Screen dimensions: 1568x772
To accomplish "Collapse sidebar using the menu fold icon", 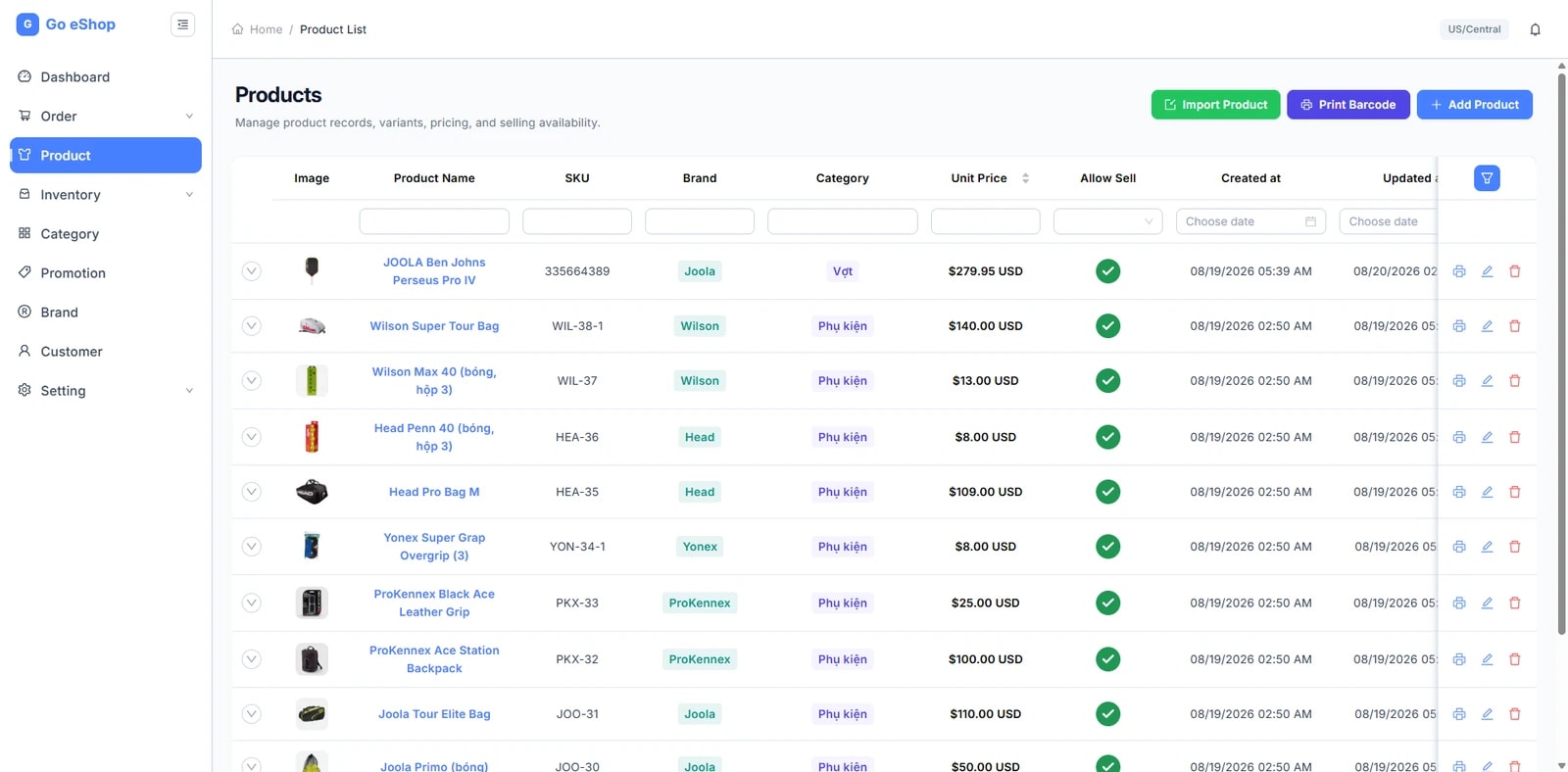I will click(182, 24).
